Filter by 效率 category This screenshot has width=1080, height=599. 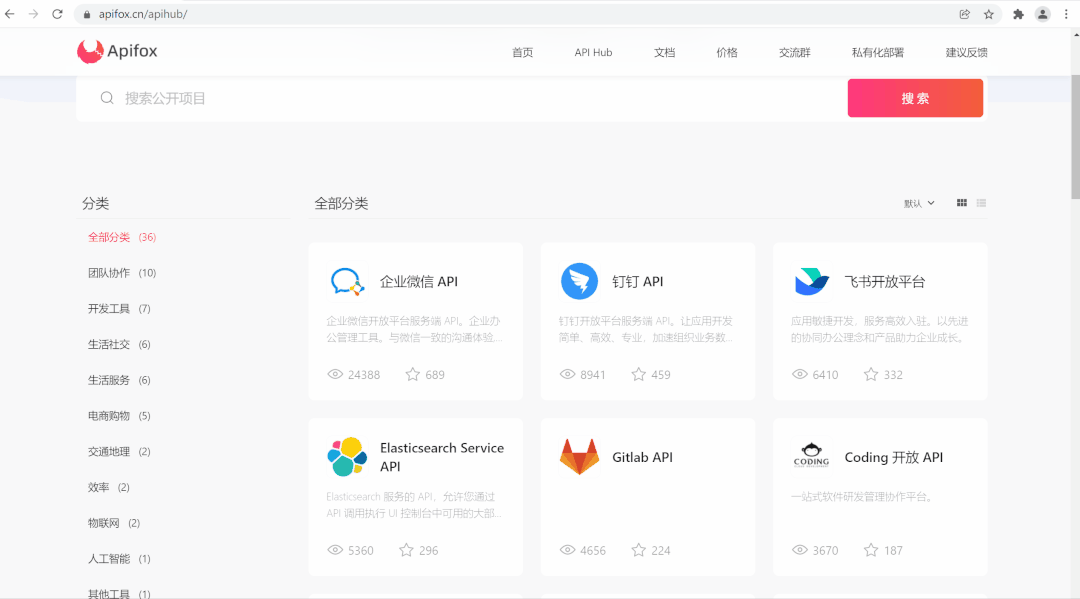click(x=109, y=487)
